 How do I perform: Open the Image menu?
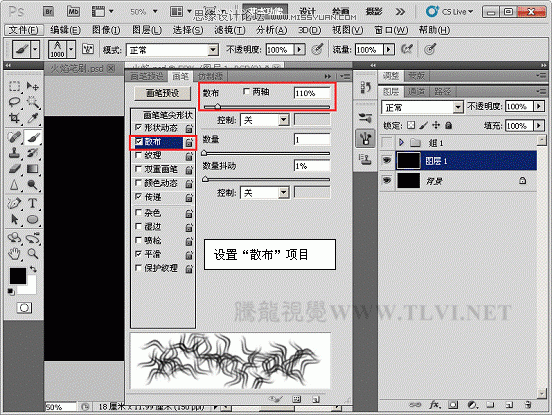106,30
